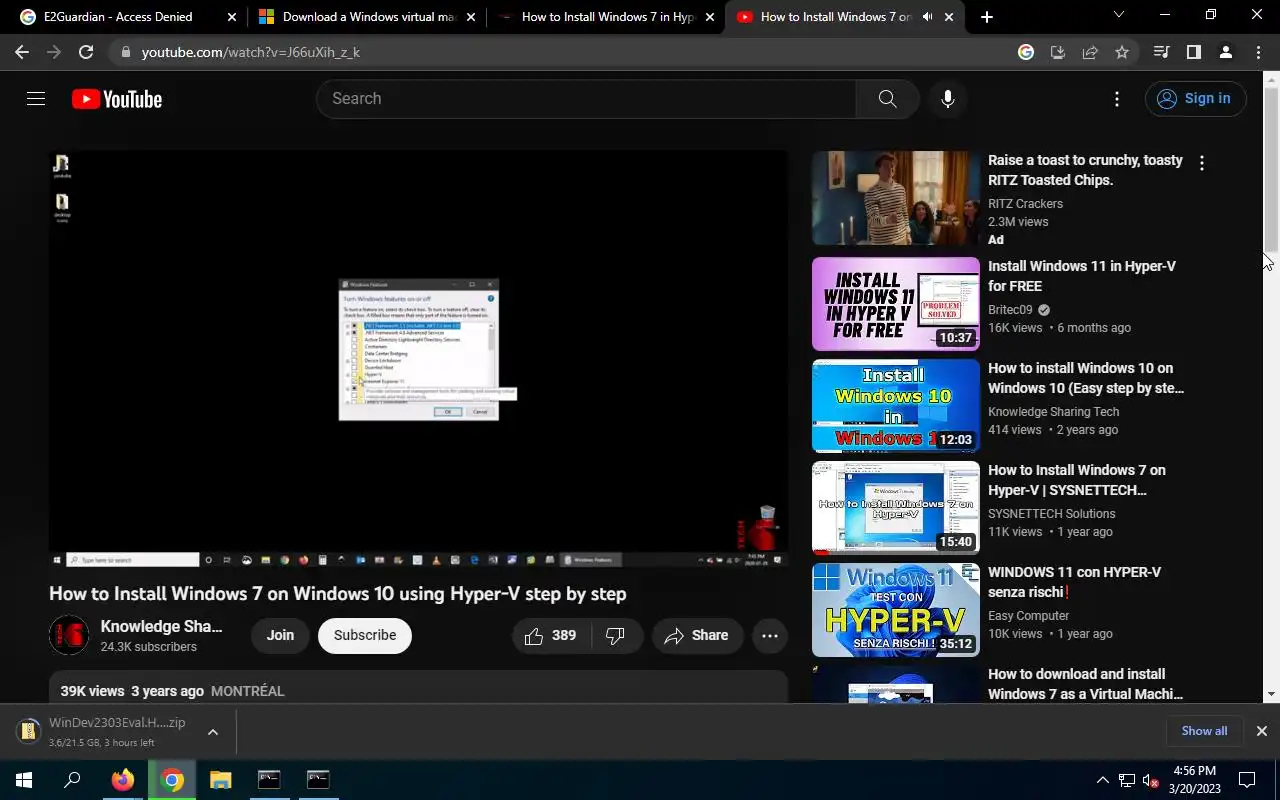Open taskbar volume control
Viewport: 1280px width, 800px height.
click(x=1150, y=780)
